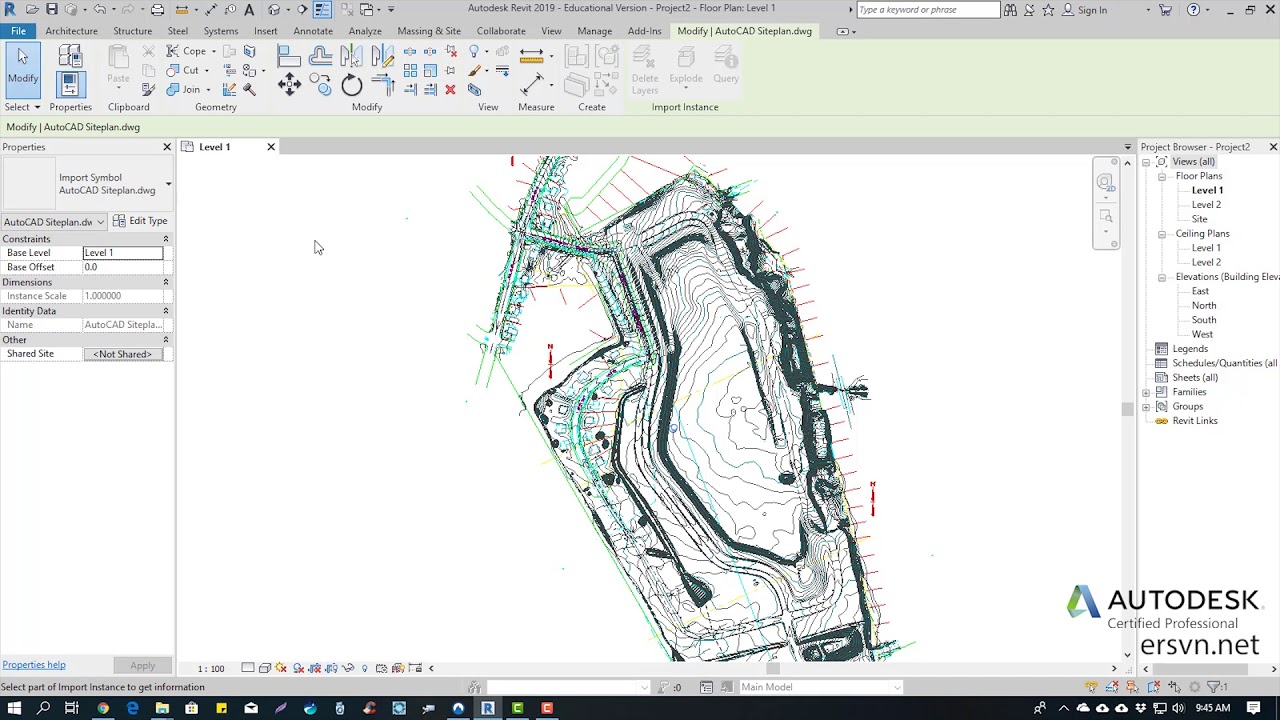Toggle Shadows in the view control bar
The height and width of the screenshot is (720, 1280).
[x=298, y=668]
